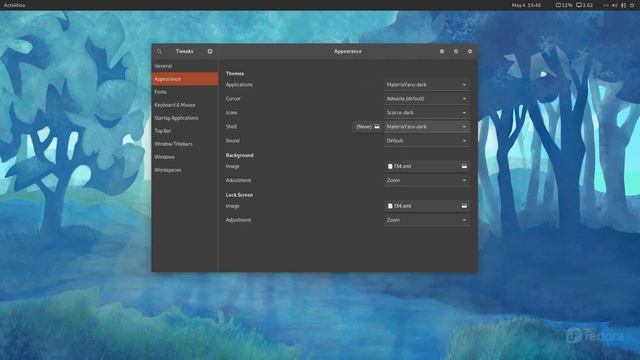
Task: Open the search in Tweaks header
Action: click(159, 51)
